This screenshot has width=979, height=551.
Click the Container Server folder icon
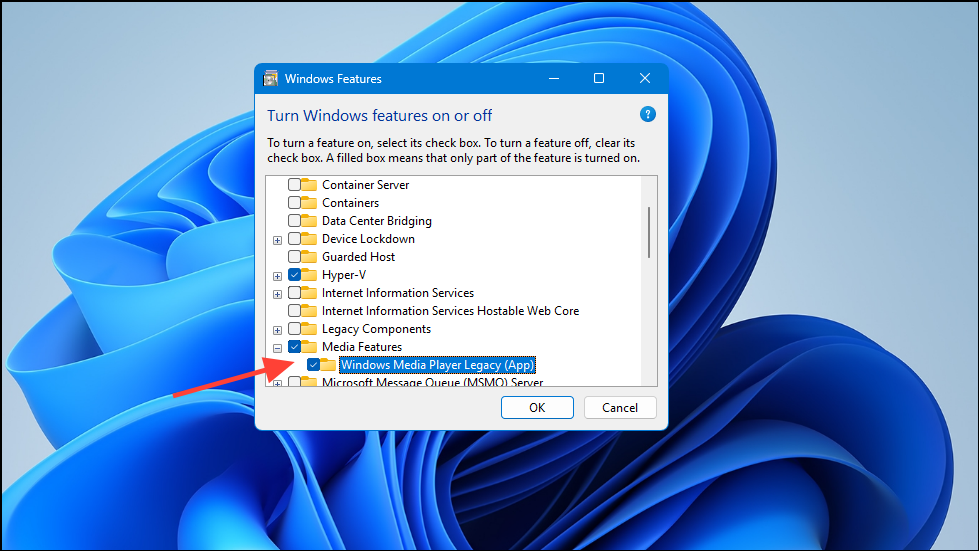(308, 185)
